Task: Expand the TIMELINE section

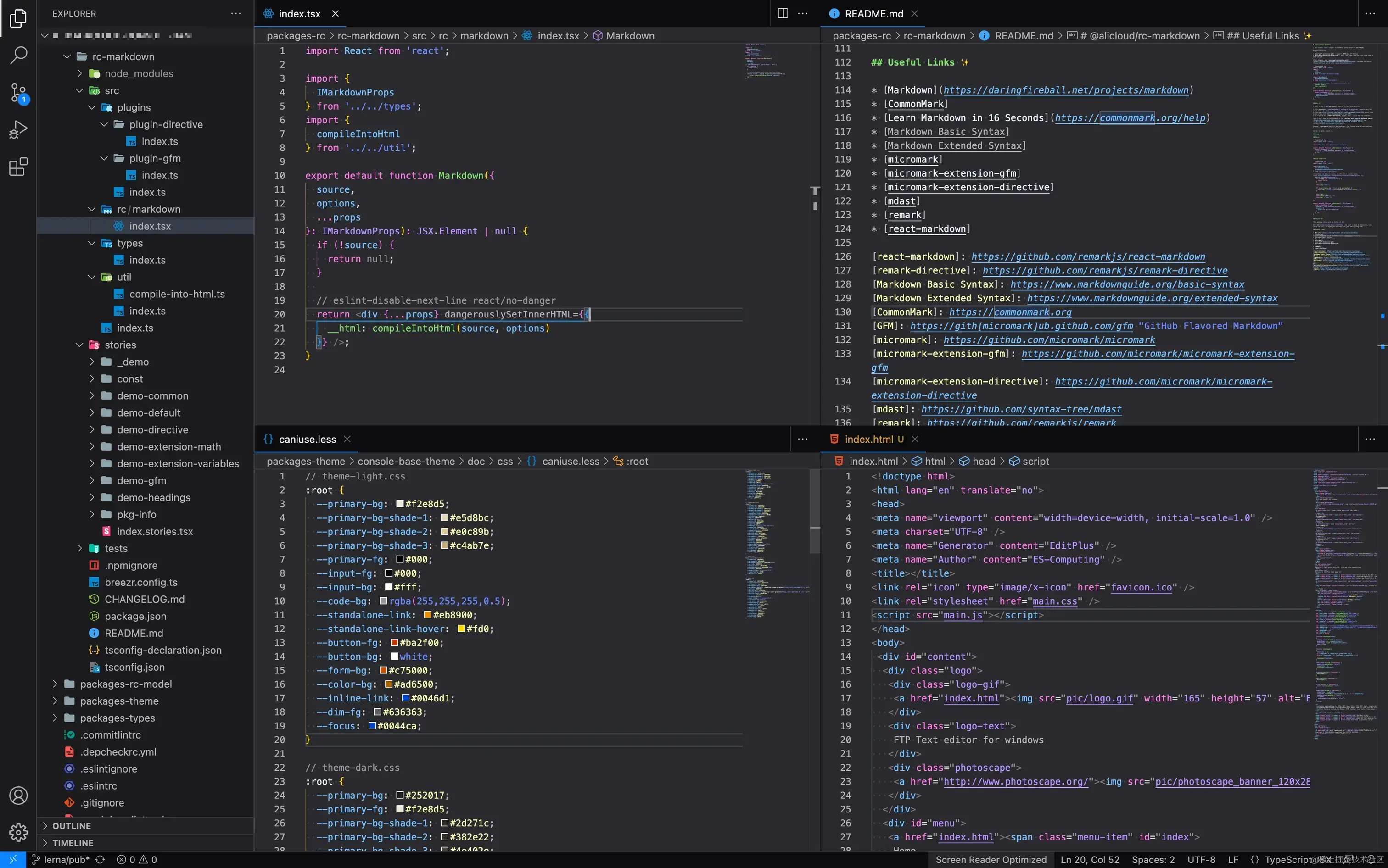Action: [73, 843]
